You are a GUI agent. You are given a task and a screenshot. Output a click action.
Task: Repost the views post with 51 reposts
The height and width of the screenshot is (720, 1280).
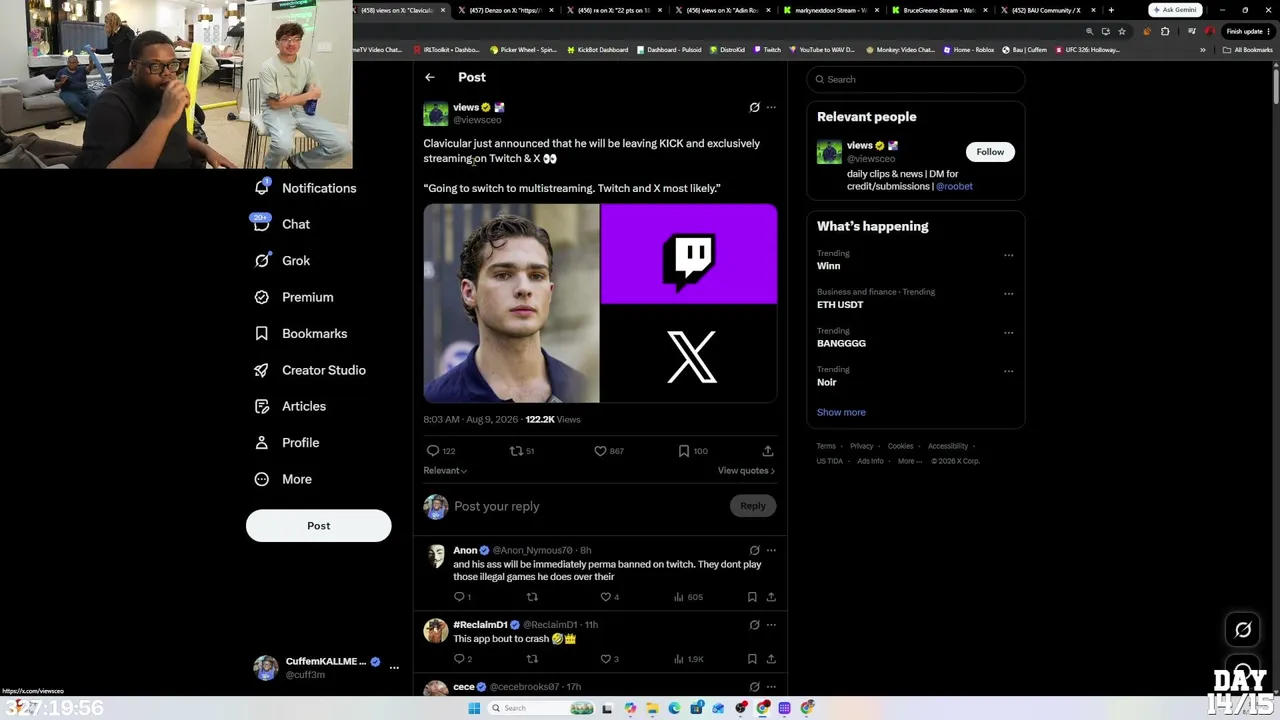pyautogui.click(x=516, y=451)
